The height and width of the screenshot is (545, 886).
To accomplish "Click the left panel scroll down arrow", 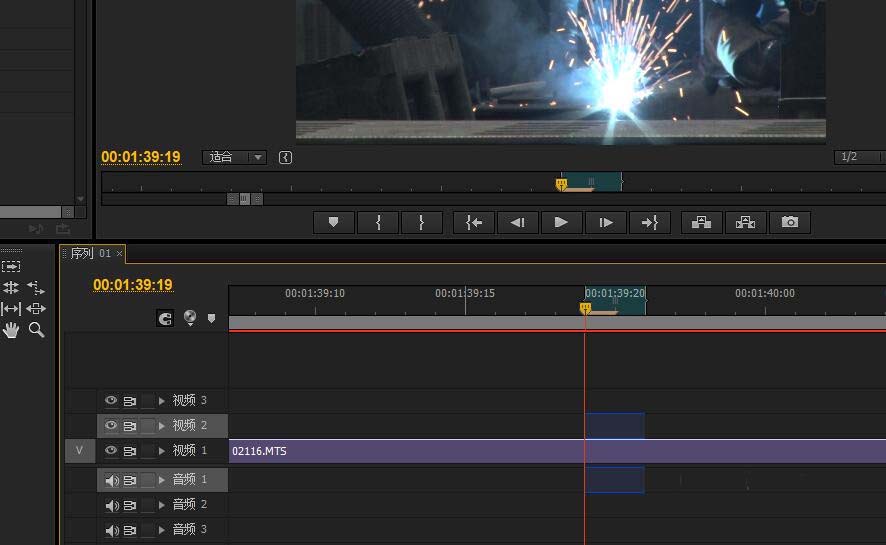I will (80, 199).
